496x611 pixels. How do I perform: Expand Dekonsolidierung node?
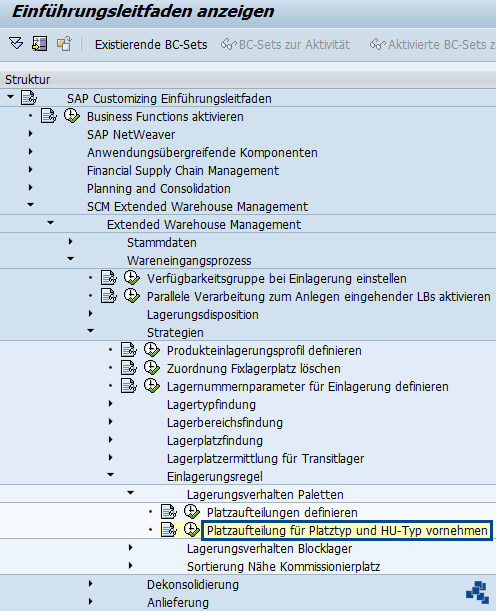91,583
